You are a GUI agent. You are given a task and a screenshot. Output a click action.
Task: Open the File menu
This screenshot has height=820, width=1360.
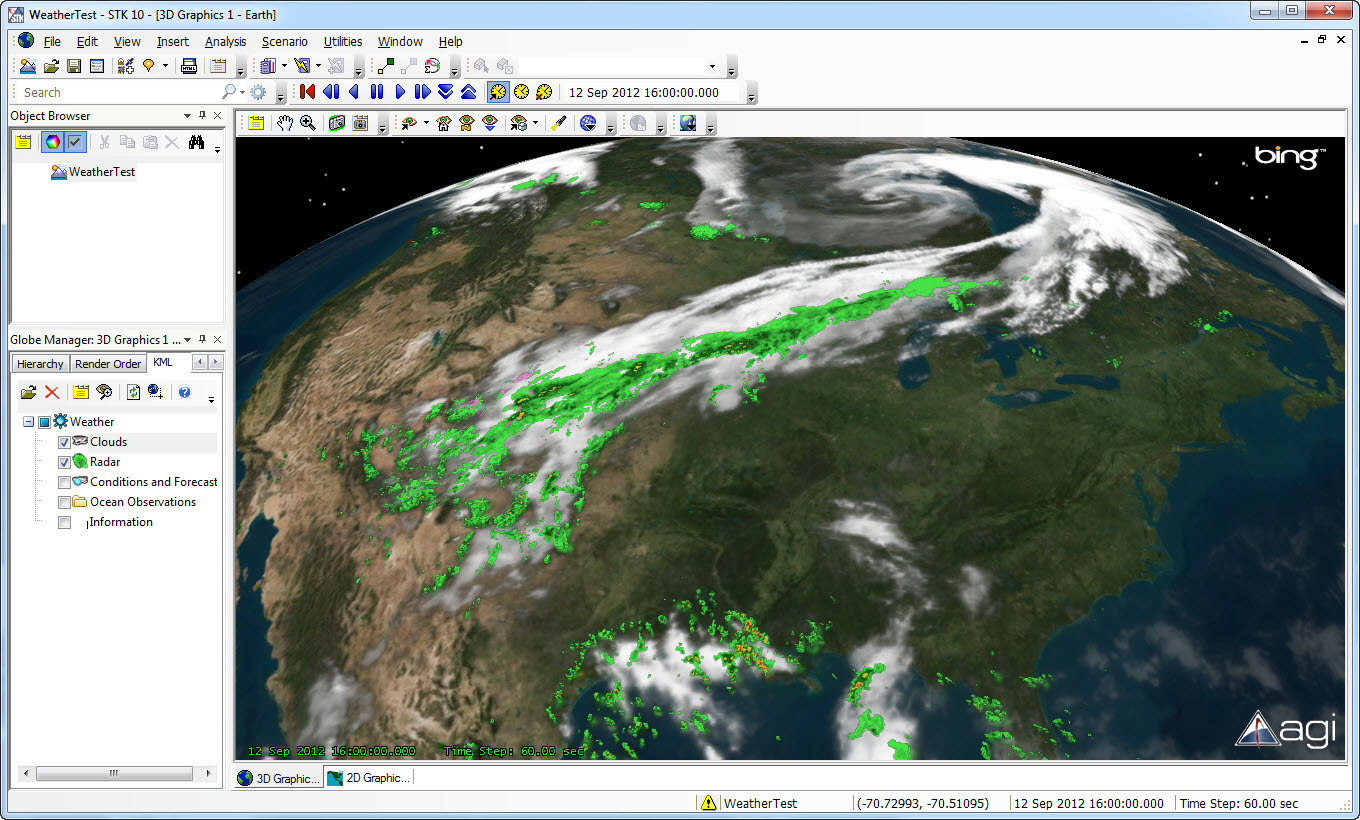coord(52,42)
